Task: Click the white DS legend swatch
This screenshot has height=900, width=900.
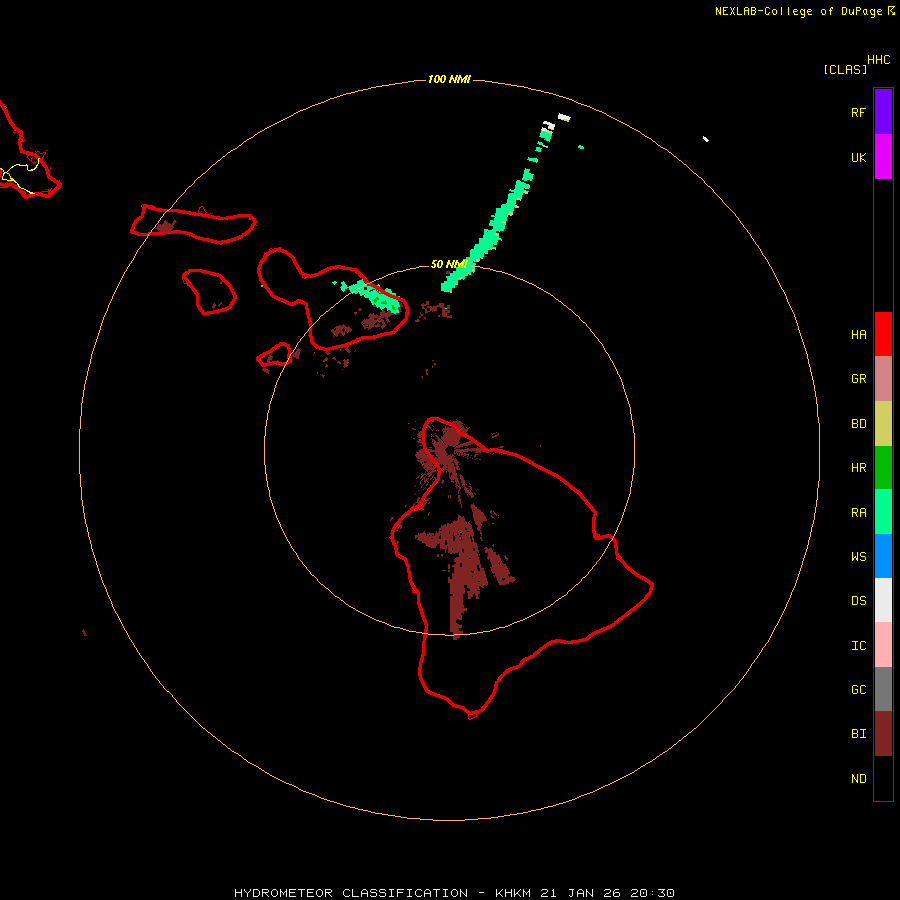Action: 883,600
